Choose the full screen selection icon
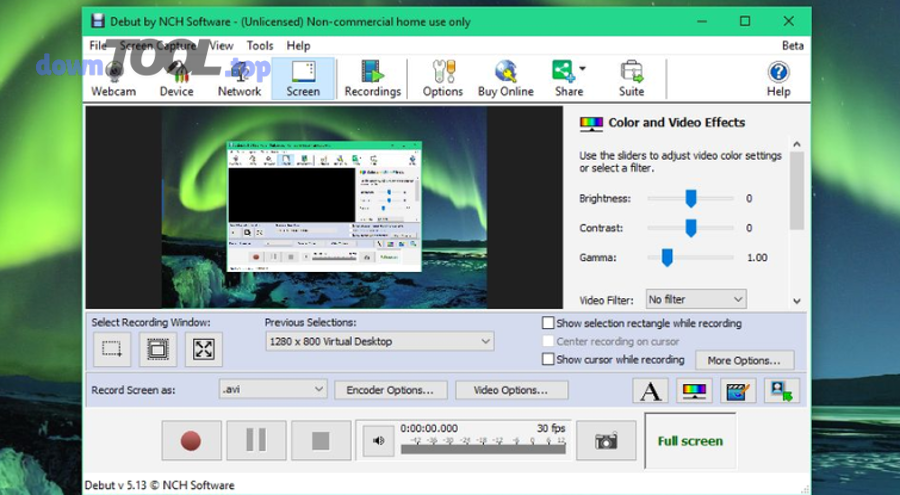 pos(203,349)
